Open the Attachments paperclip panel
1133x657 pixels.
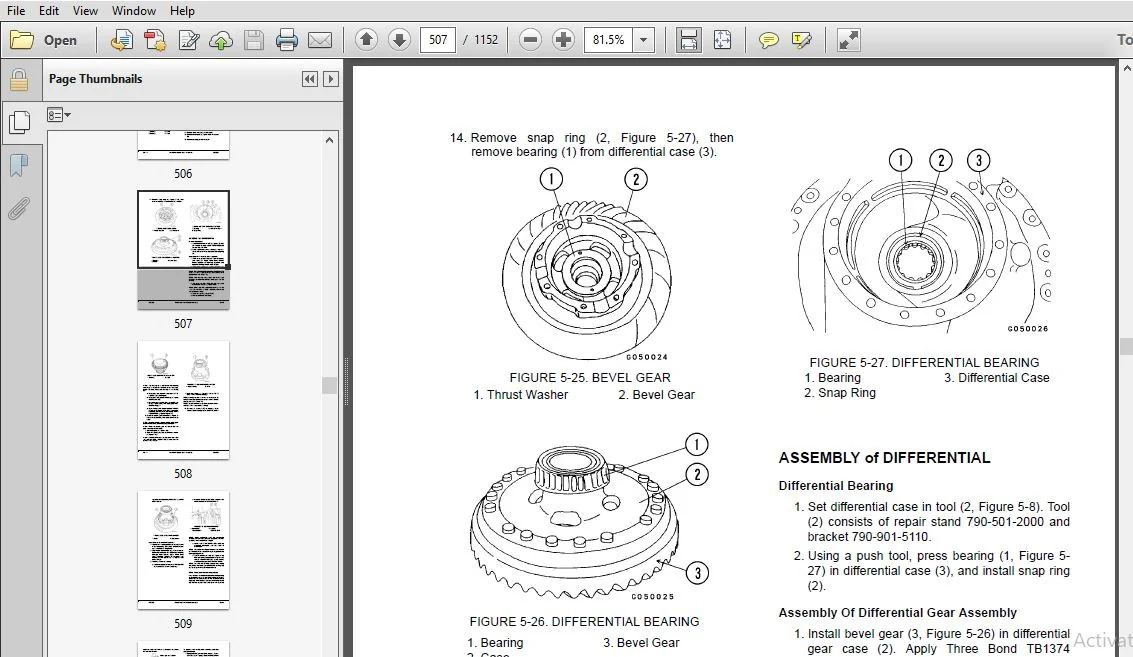(19, 209)
